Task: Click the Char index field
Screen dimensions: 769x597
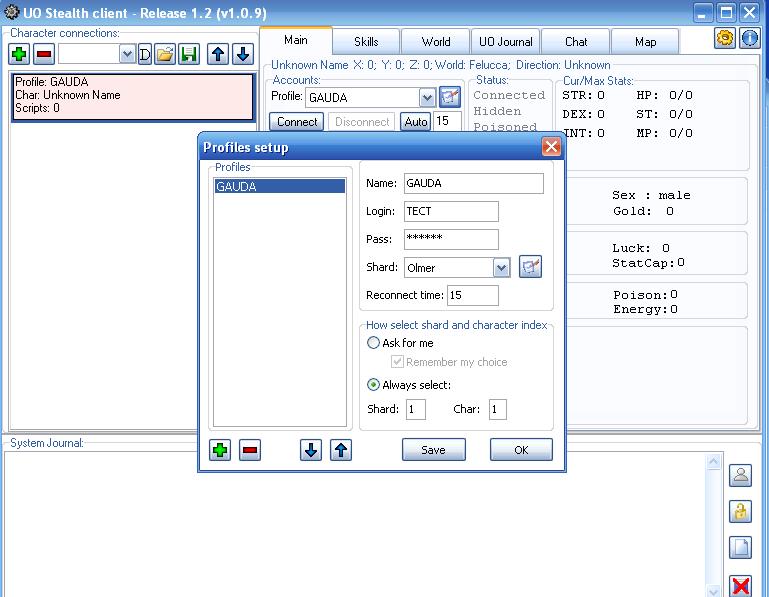Action: tap(498, 409)
